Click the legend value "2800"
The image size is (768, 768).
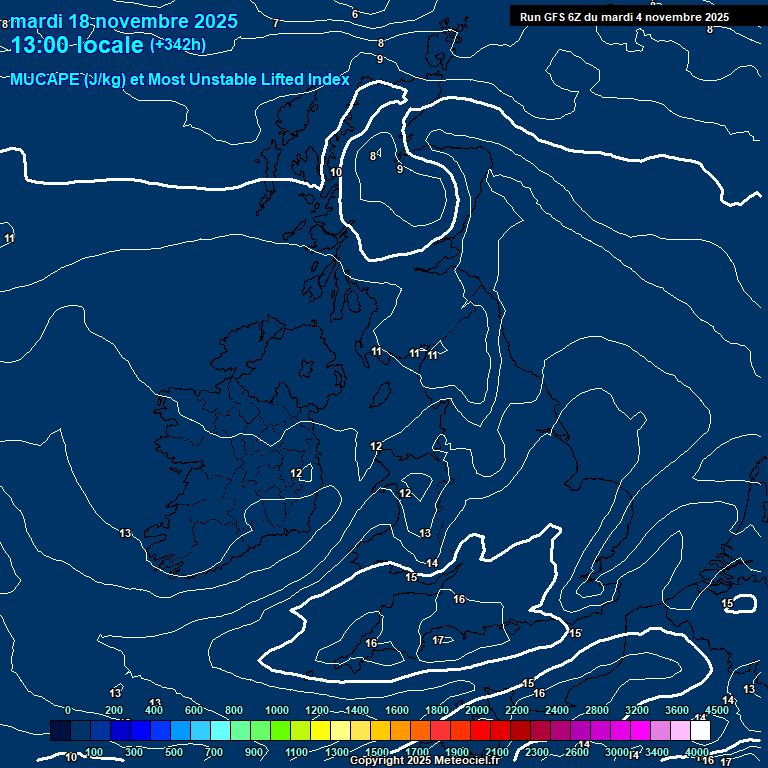[597, 710]
